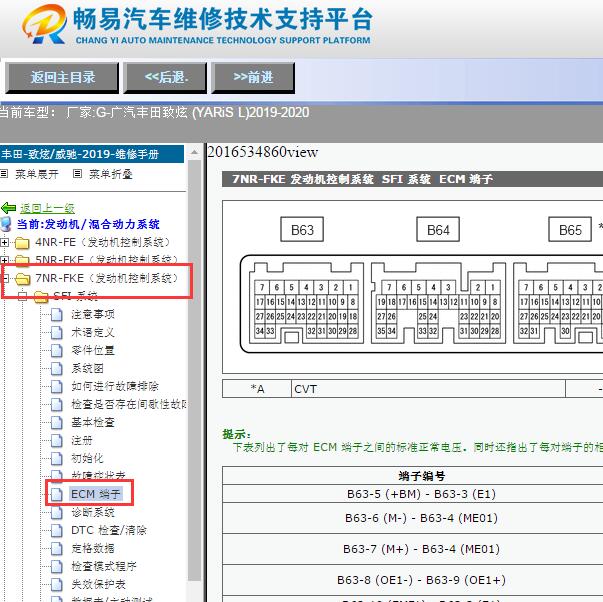Open the 返回上一级 link
Image resolution: width=603 pixels, height=602 pixels.
tap(47, 208)
